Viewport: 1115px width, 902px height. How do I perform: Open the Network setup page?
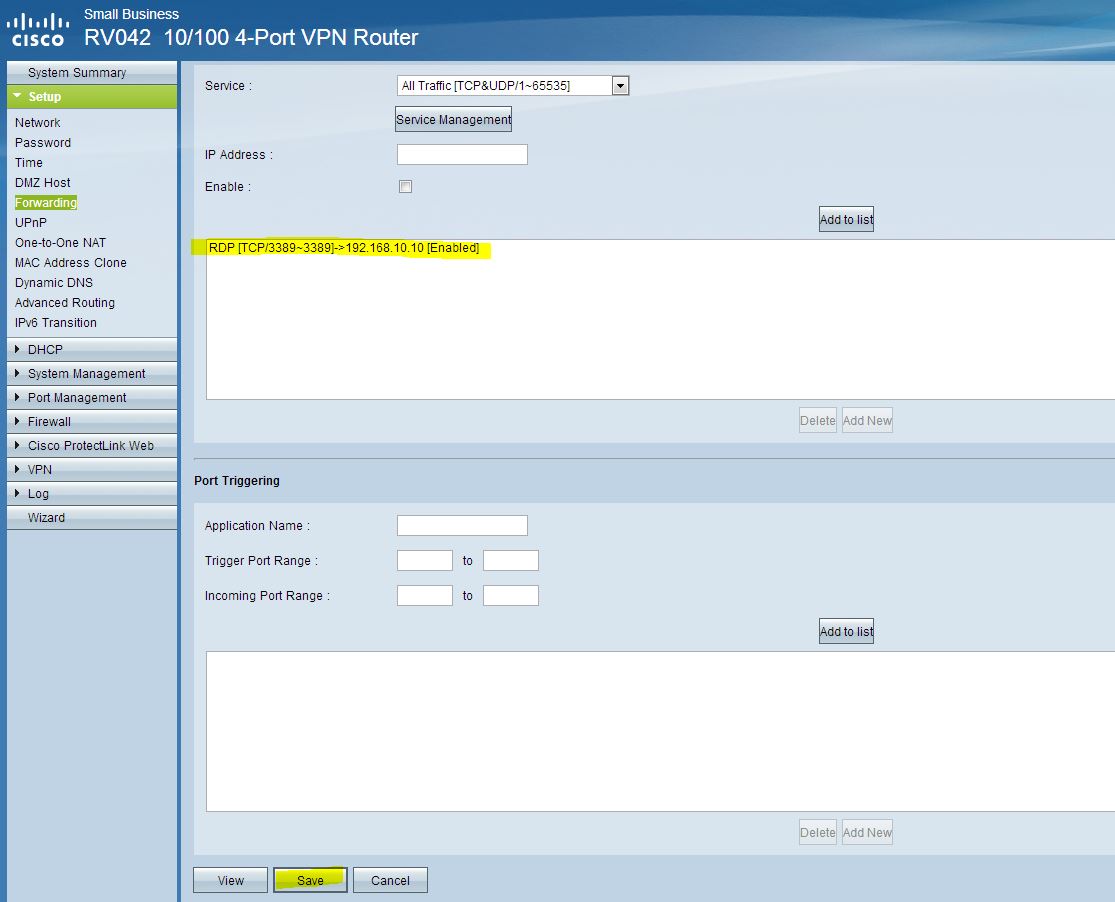[38, 122]
